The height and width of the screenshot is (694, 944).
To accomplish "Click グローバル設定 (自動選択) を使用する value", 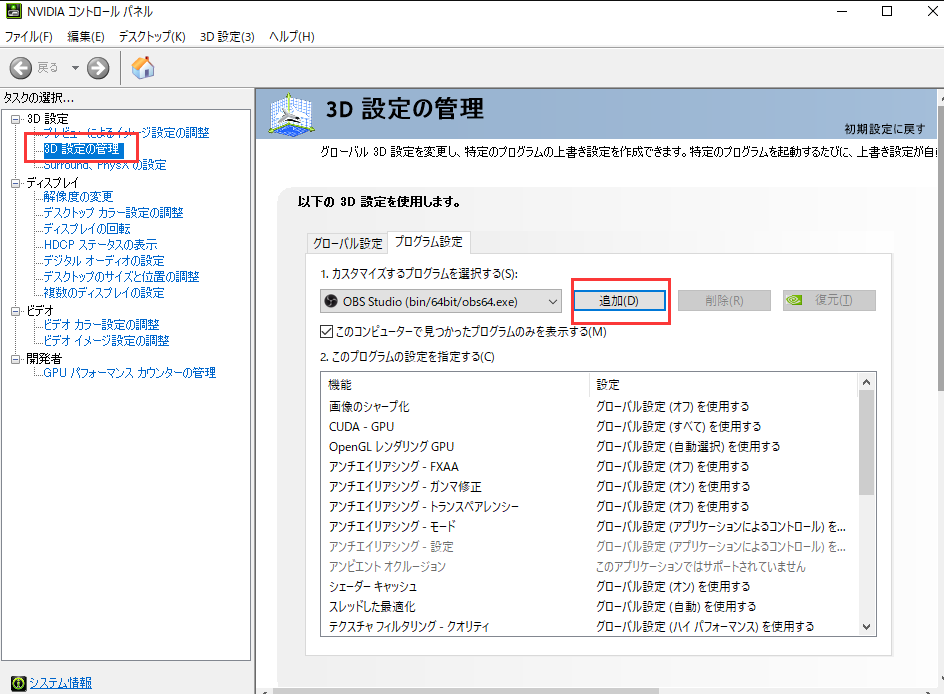I will [x=688, y=447].
